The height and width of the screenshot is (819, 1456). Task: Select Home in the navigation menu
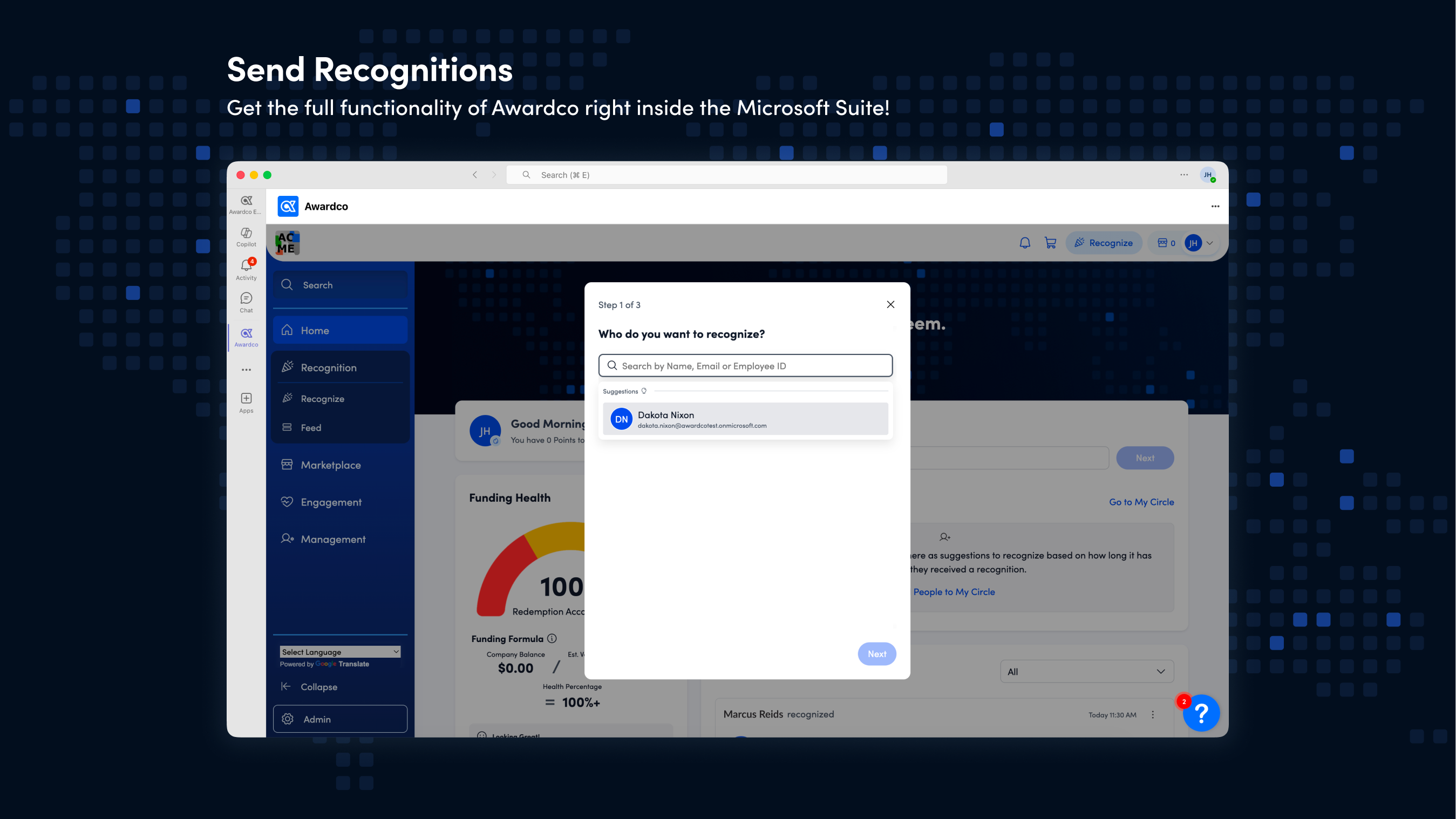click(341, 330)
